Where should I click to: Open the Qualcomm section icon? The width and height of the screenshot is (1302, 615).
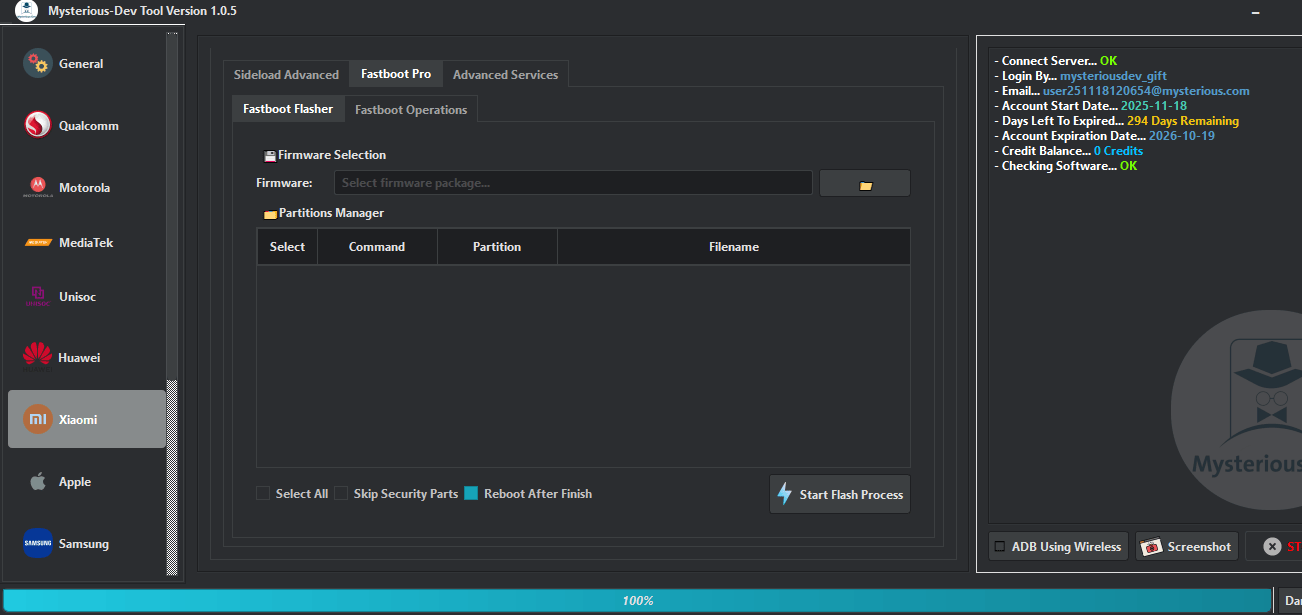[x=36, y=125]
